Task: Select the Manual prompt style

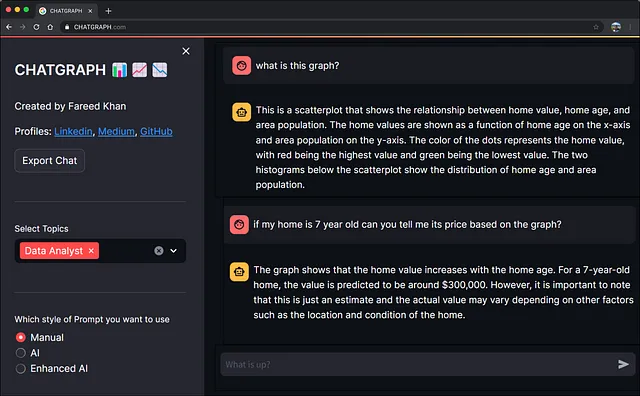Action: (x=20, y=337)
